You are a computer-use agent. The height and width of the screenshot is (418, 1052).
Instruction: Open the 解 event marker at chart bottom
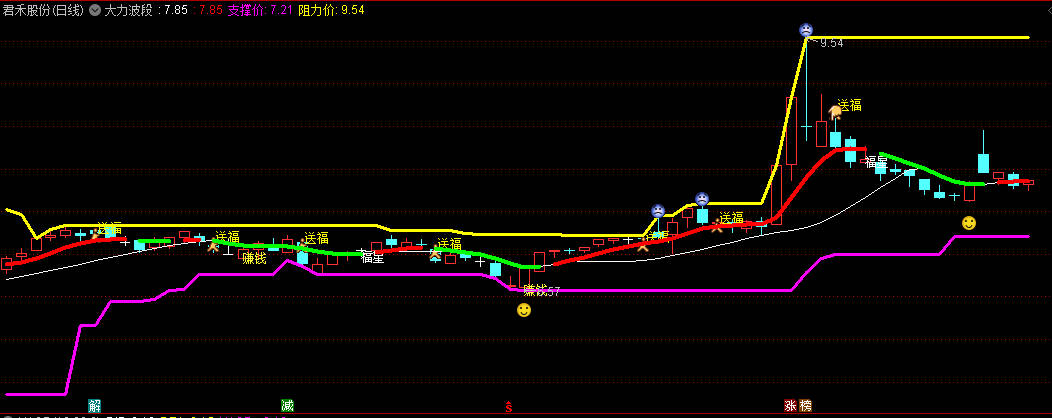point(95,405)
